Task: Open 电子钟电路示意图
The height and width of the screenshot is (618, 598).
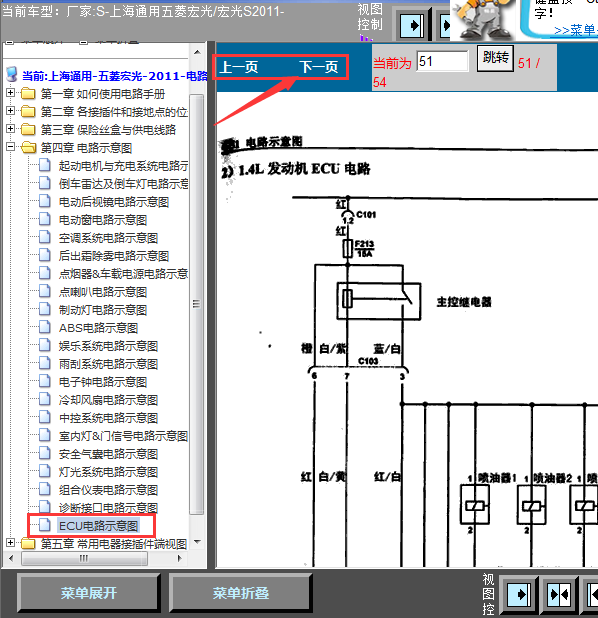Action: point(103,382)
